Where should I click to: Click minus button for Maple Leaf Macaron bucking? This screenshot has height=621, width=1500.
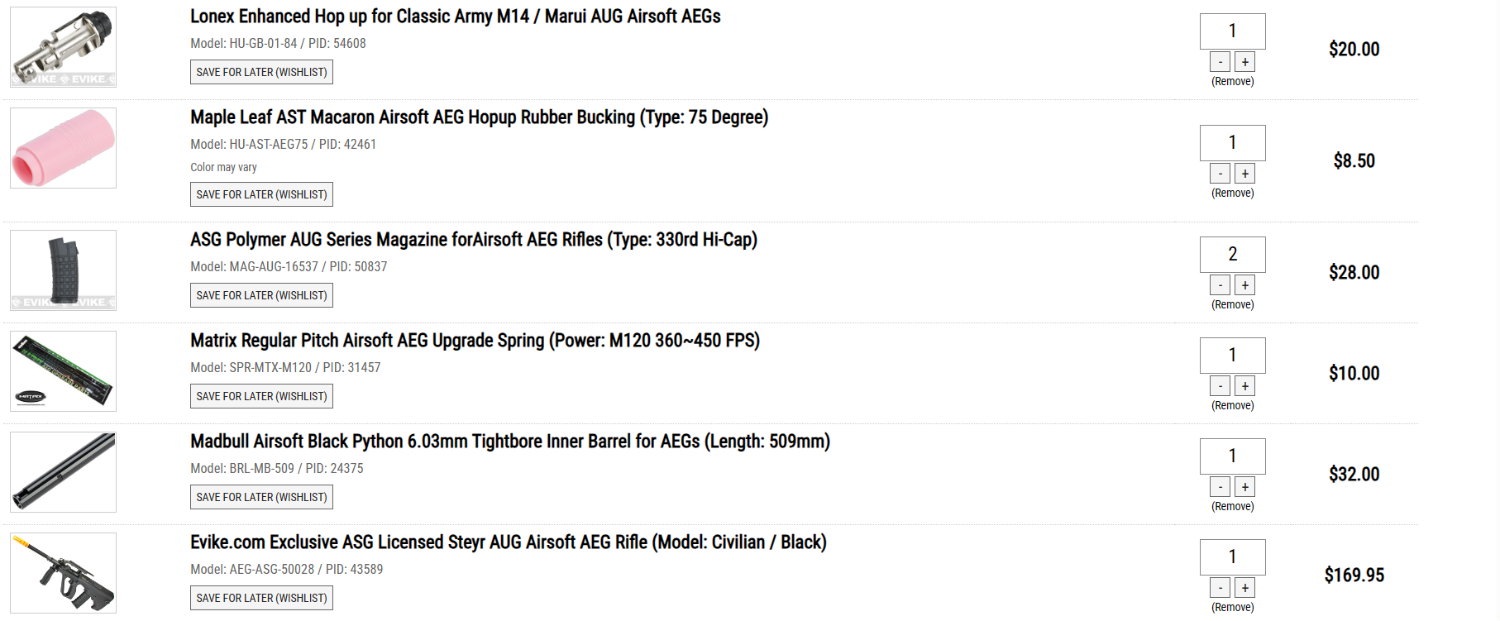pos(1220,174)
